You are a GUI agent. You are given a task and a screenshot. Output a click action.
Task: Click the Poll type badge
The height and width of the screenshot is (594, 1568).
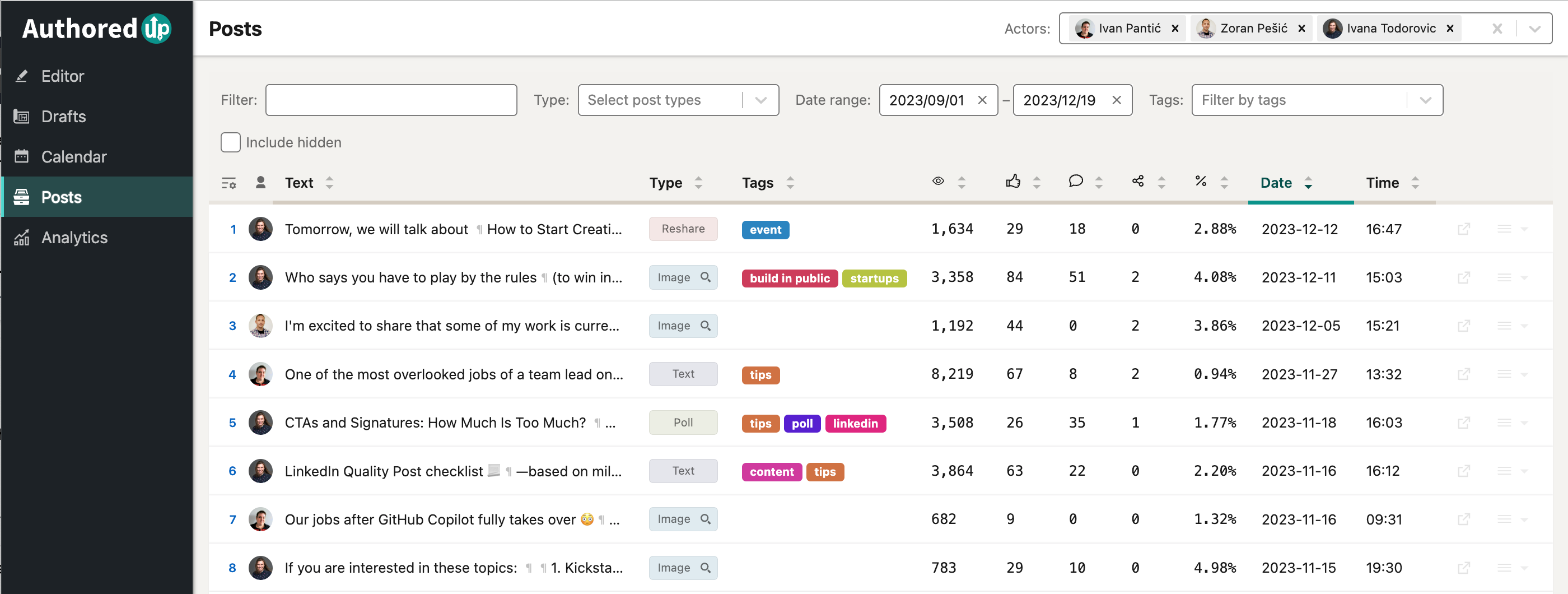pos(683,423)
